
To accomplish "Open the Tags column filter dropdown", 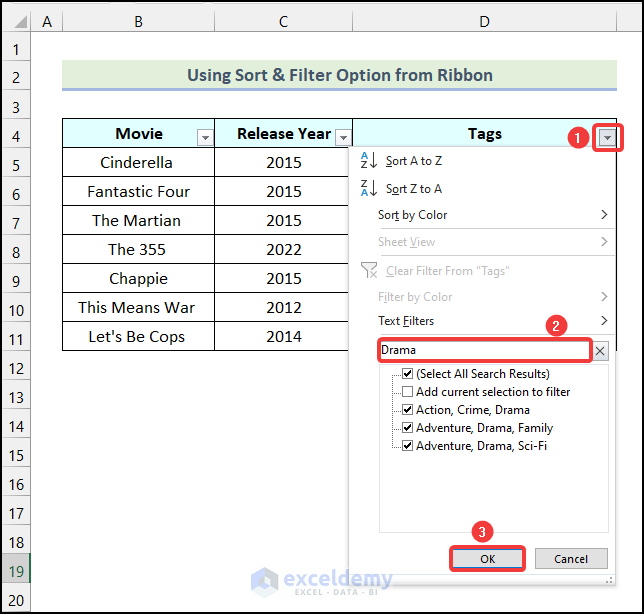I will click(607, 138).
